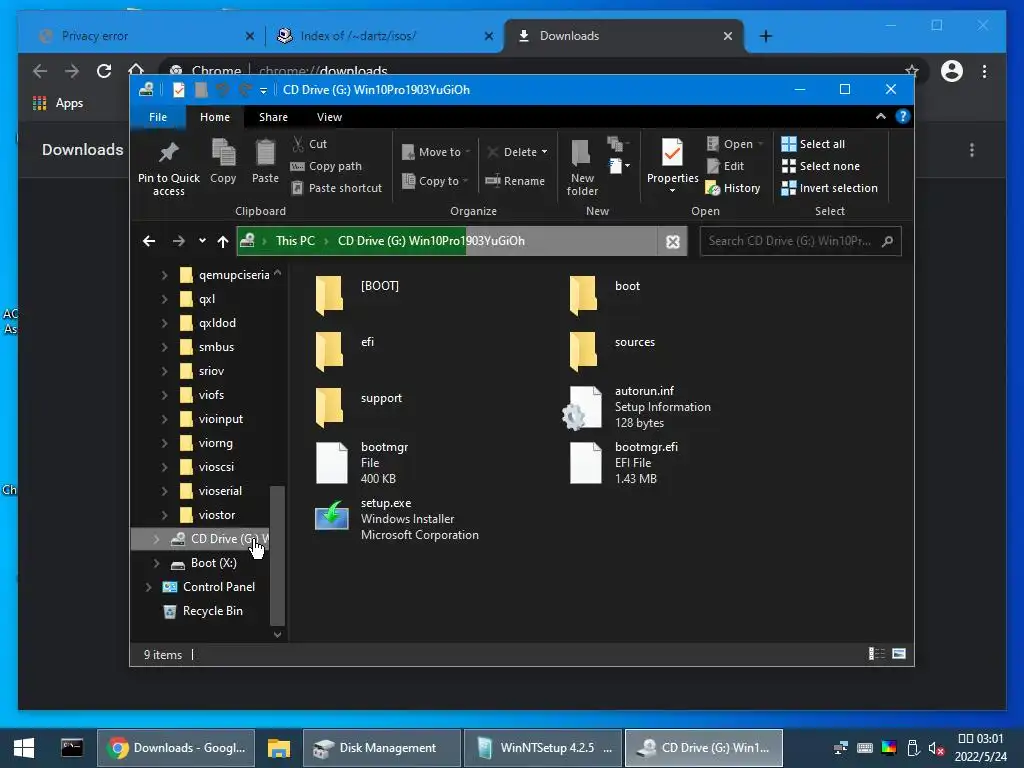Switch to Share ribbon tab
The image size is (1024, 768).
click(x=273, y=117)
